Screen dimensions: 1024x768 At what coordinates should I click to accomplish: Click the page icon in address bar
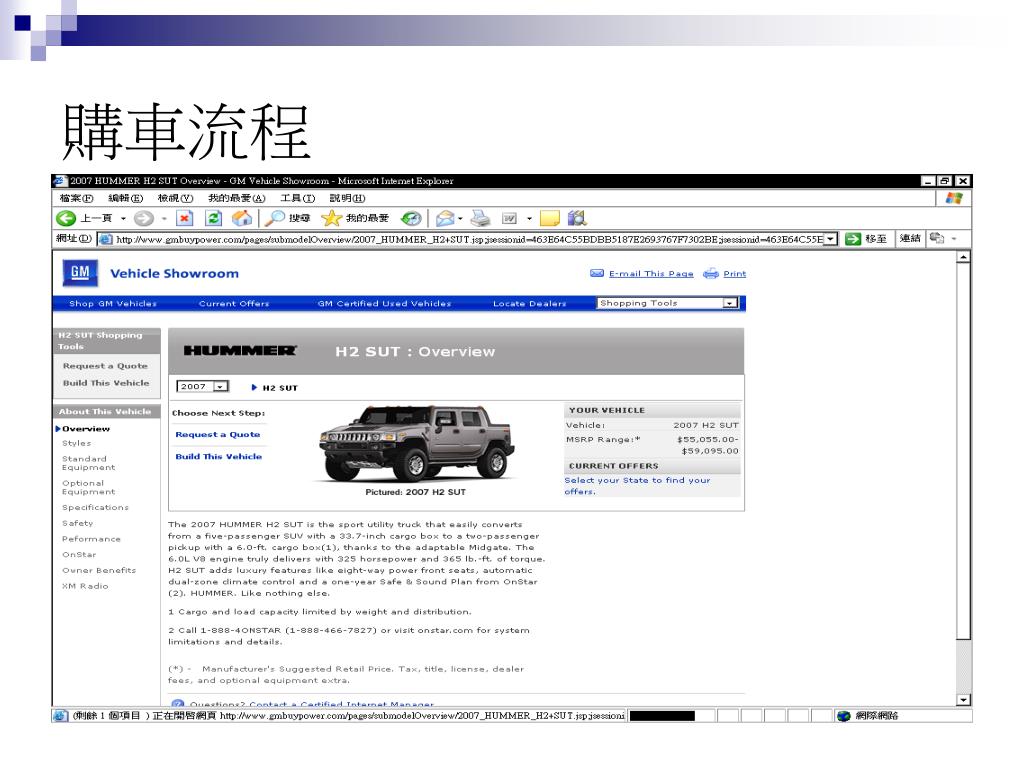click(x=105, y=239)
